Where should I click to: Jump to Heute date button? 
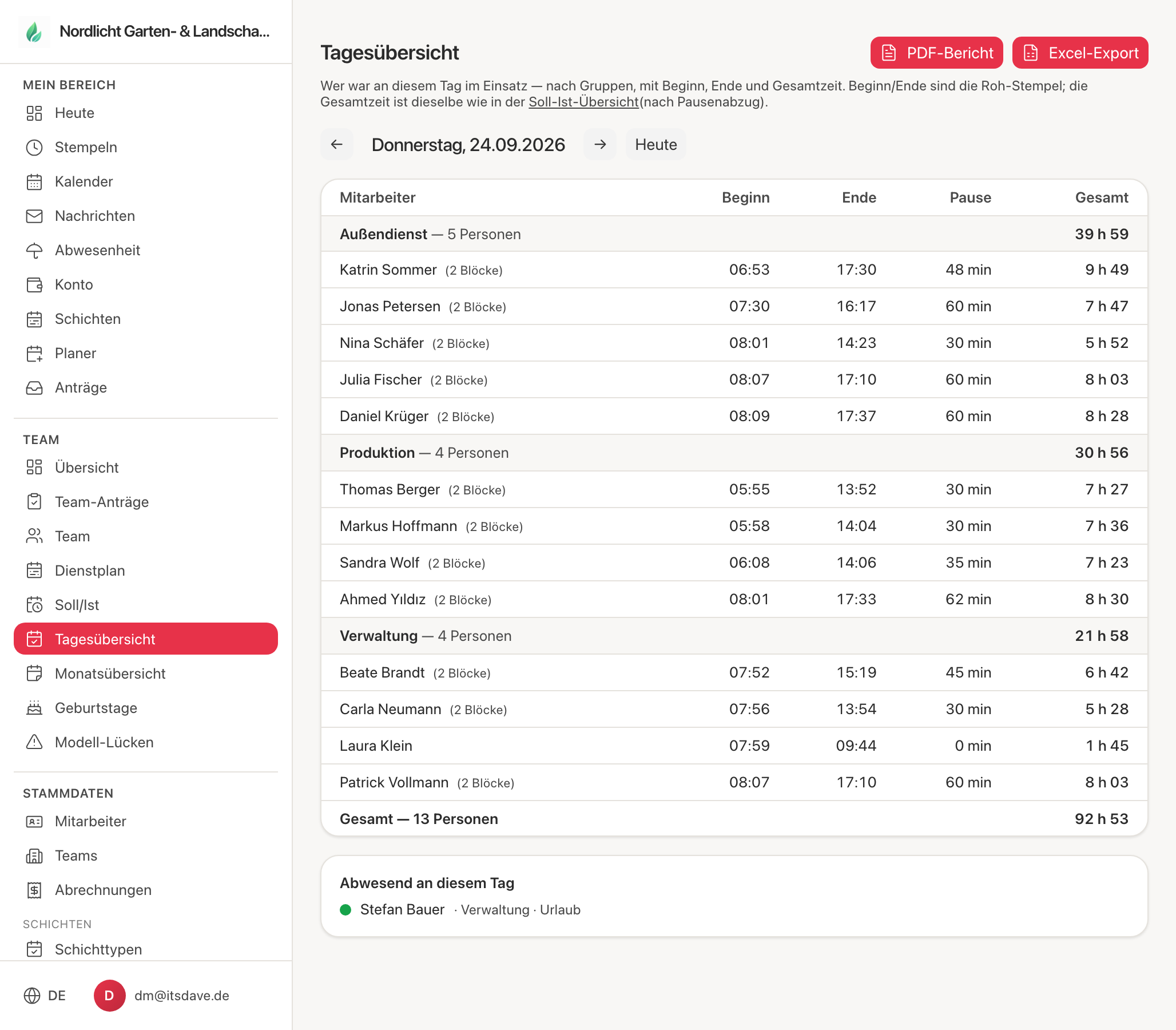tap(655, 144)
